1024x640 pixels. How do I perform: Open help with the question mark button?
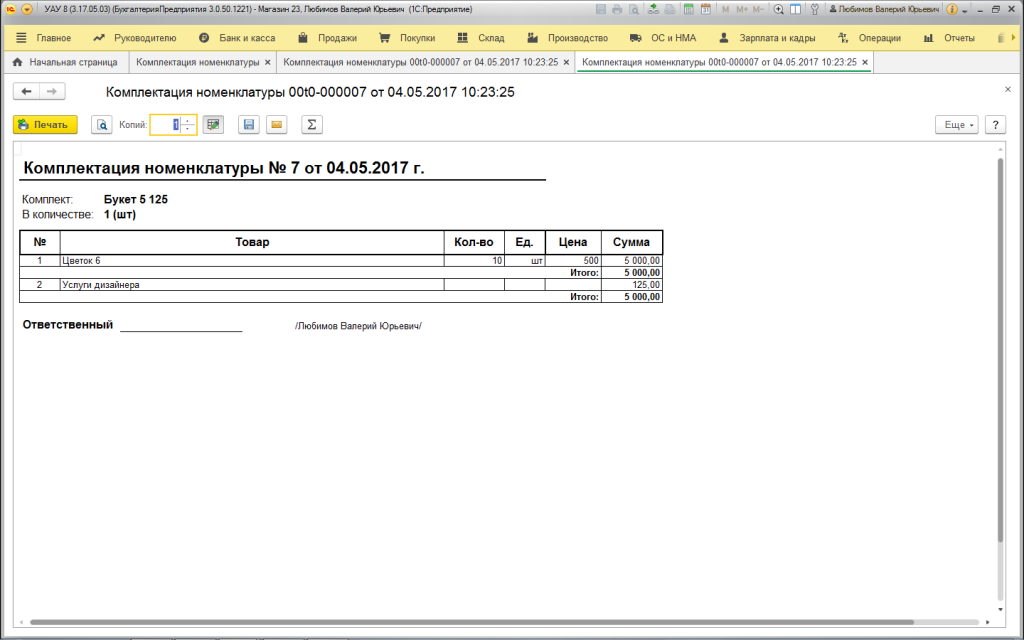point(995,125)
